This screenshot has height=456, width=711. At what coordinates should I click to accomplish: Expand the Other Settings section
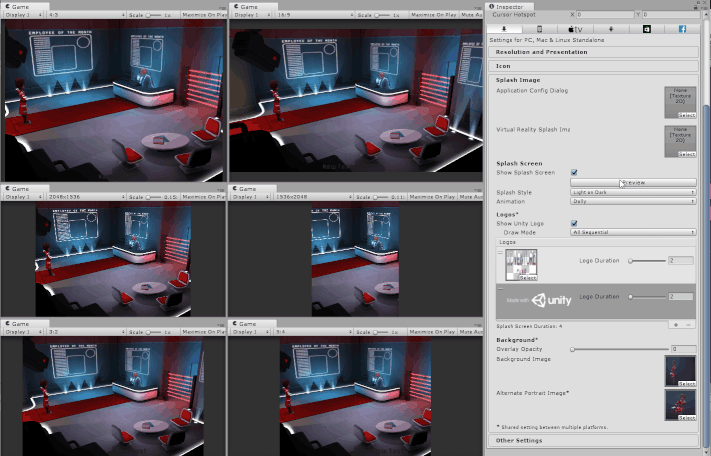[x=594, y=441]
